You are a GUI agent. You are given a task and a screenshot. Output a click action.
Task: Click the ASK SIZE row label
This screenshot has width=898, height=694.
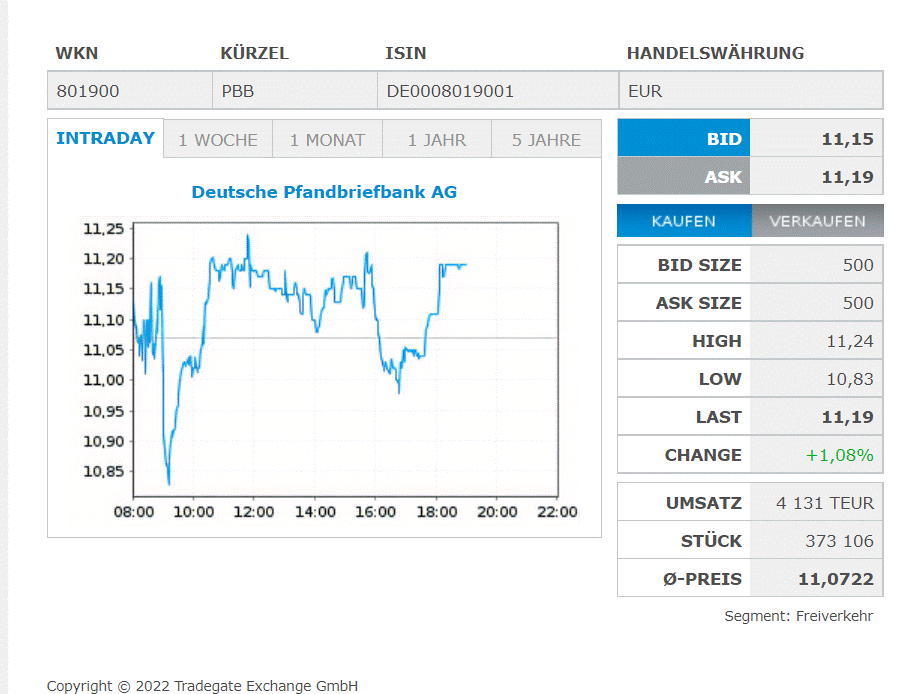pyautogui.click(x=698, y=303)
